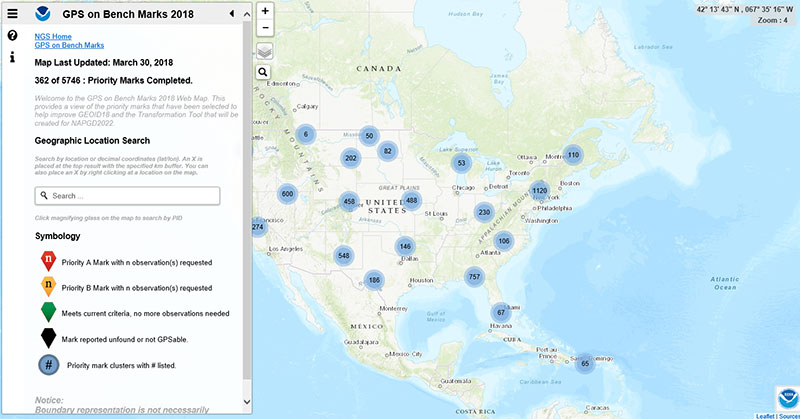Open the NGS Home link
This screenshot has height=419, width=800.
(x=55, y=36)
